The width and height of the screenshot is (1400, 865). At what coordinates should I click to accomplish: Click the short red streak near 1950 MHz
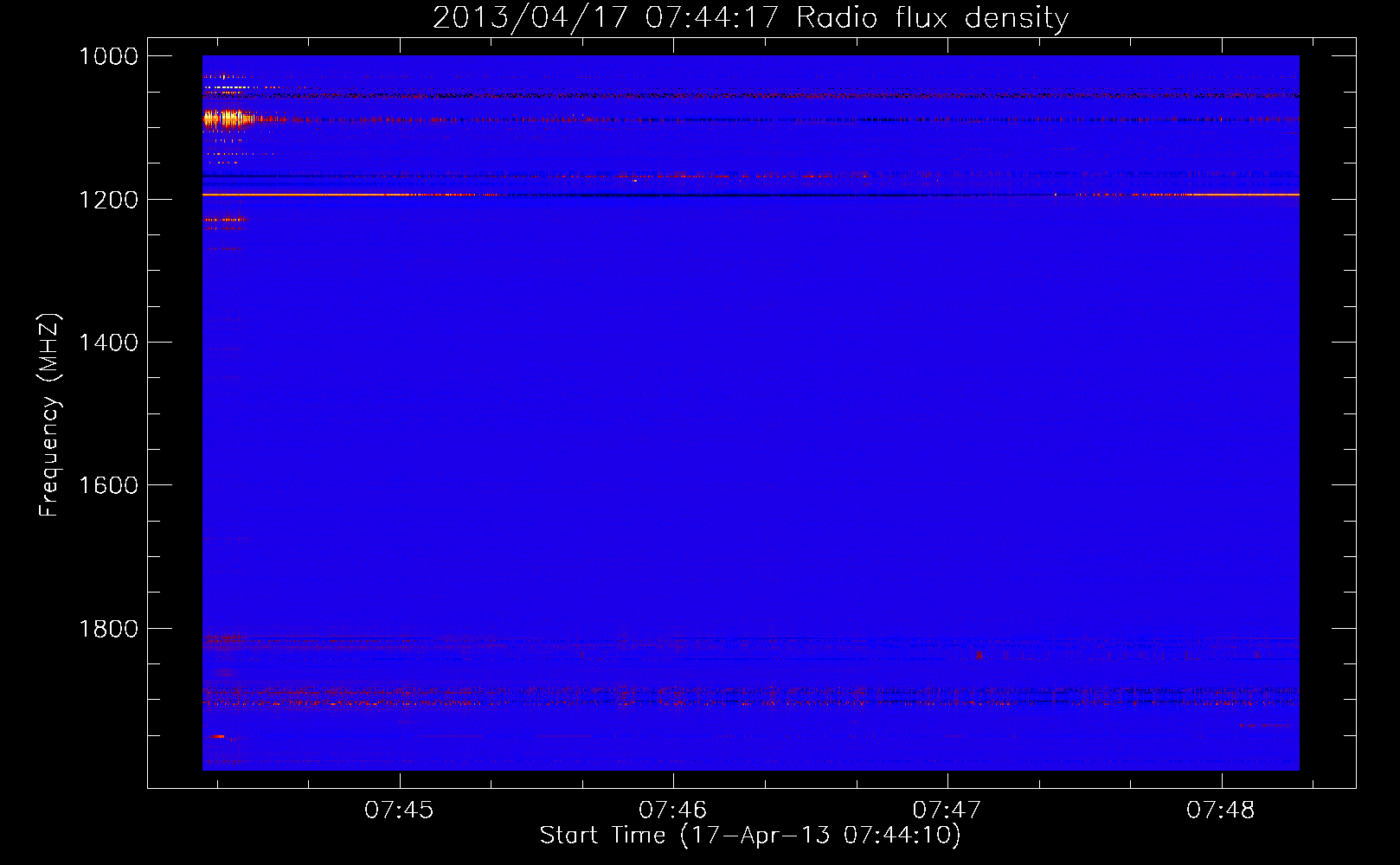click(x=218, y=736)
